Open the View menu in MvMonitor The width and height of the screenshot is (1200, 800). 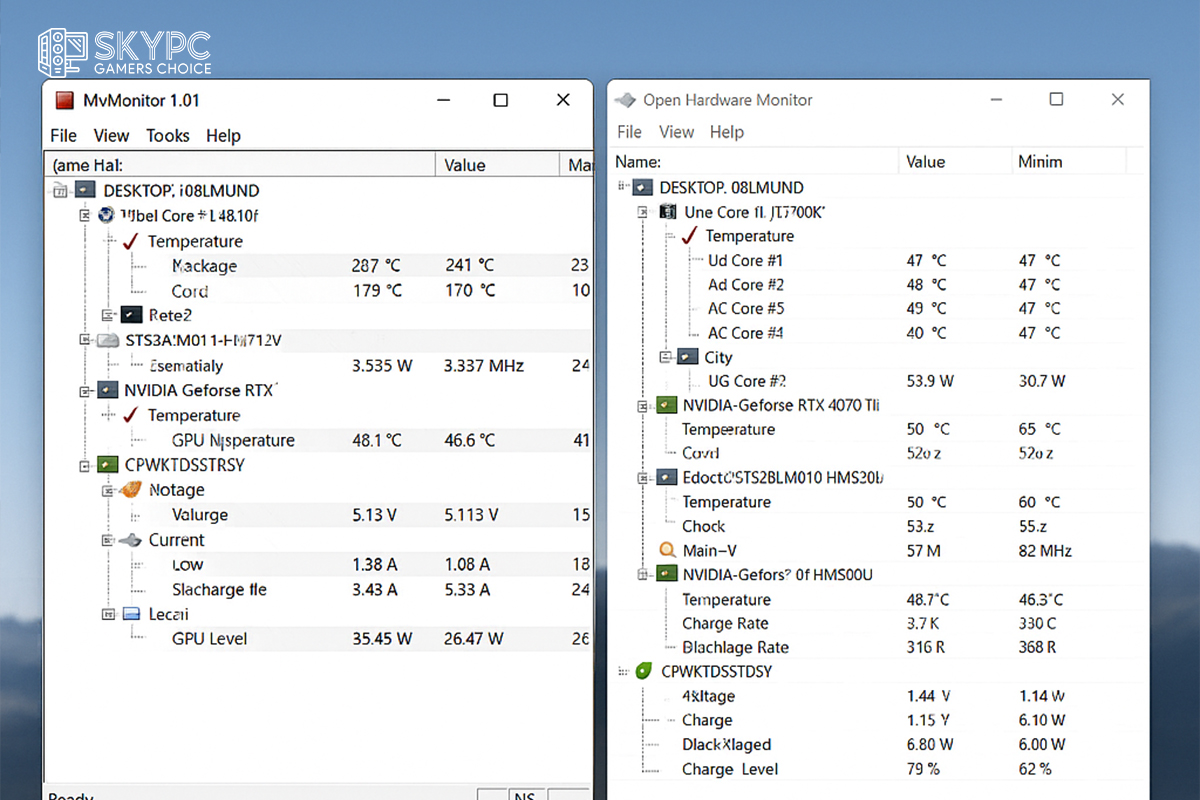111,135
